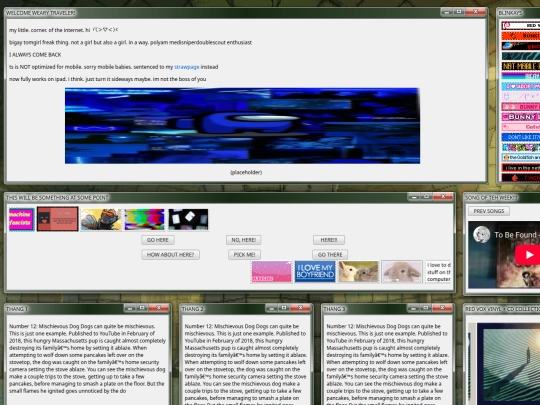Click the To Be Found channel avatar

click(481, 235)
